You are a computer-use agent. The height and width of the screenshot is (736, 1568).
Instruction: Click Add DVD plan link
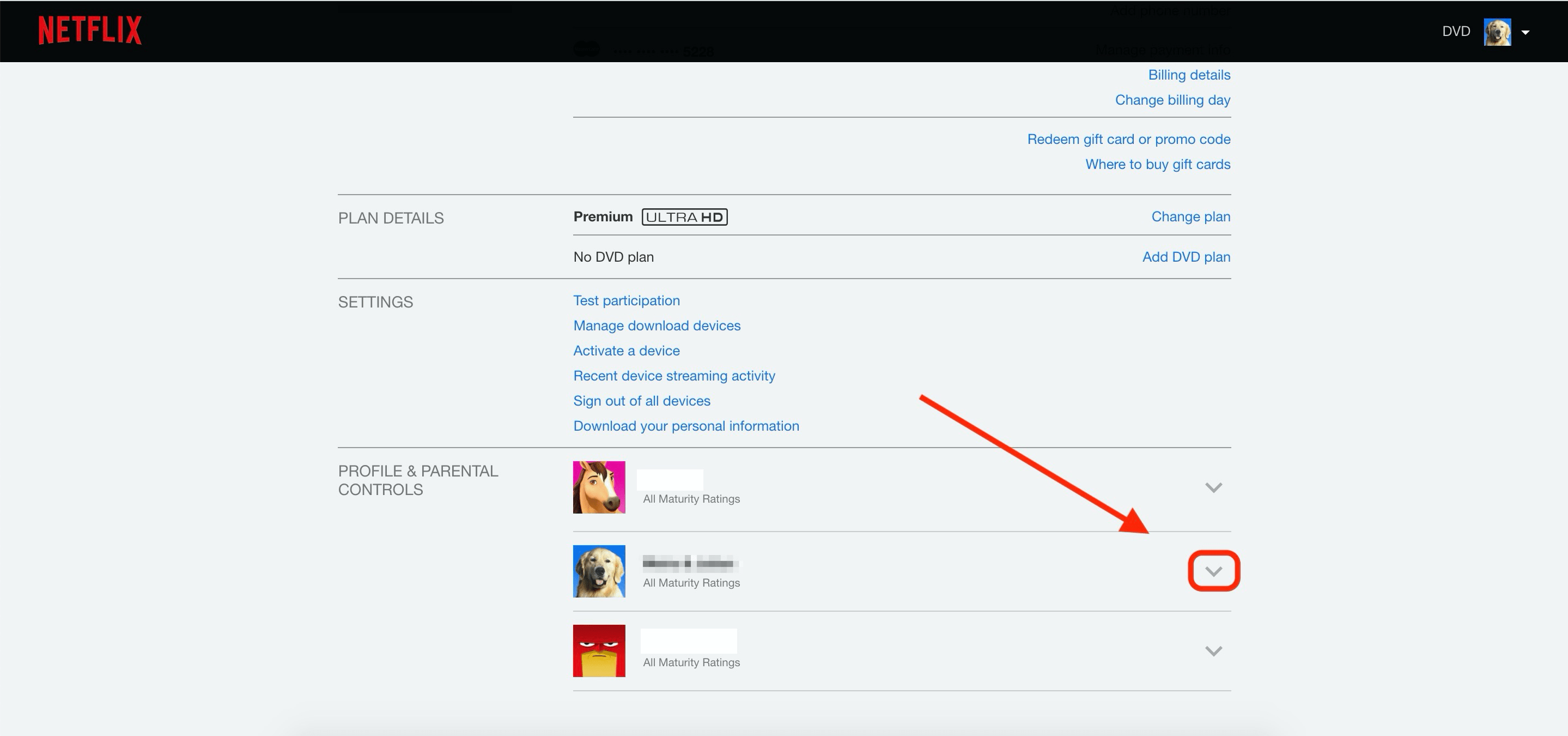1186,257
